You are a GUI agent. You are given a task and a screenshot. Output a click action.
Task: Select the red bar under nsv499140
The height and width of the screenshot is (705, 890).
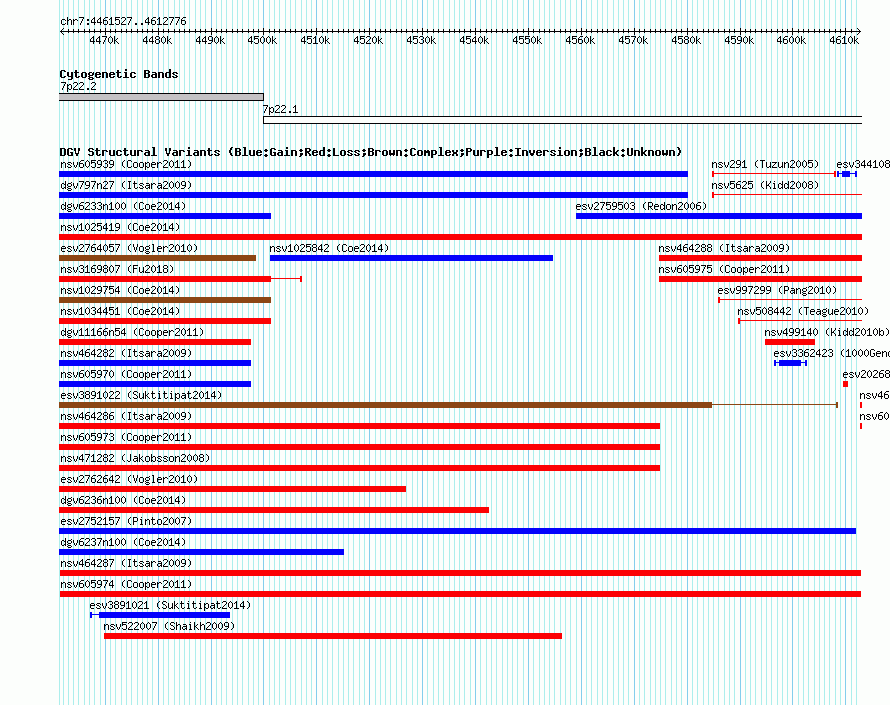(790, 342)
